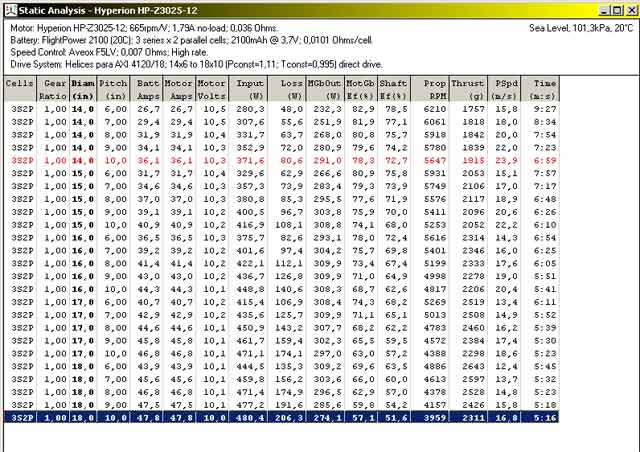The image size is (640, 452).
Task: Select the first row with time 9:27
Action: pyautogui.click(x=320, y=107)
